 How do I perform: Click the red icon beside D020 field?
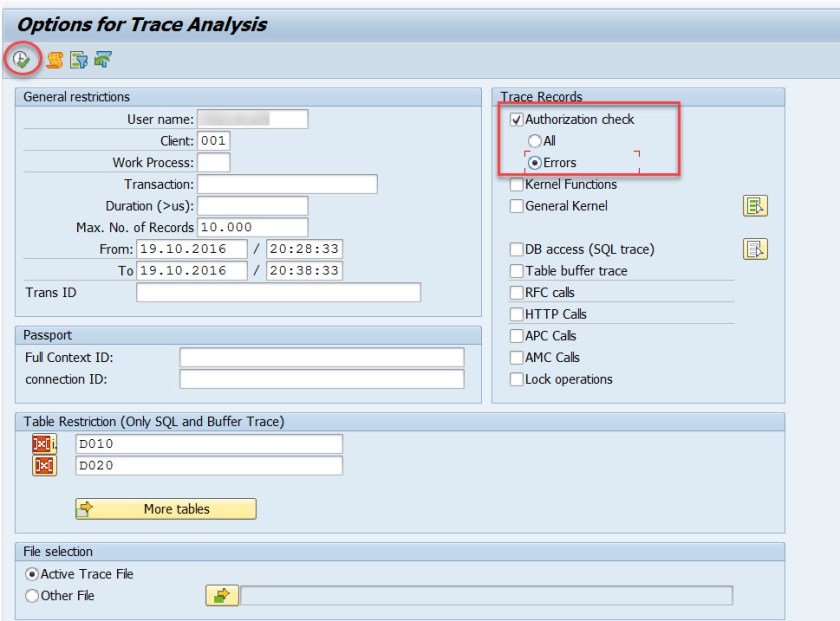coord(44,466)
